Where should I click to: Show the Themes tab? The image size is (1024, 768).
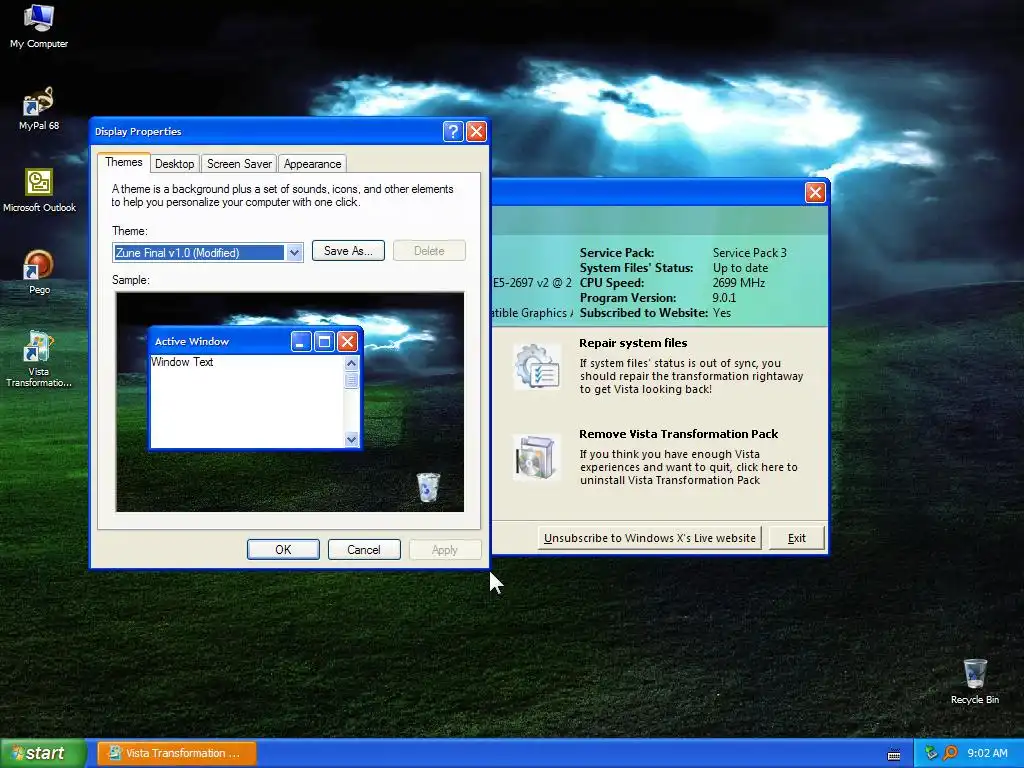[123, 162]
